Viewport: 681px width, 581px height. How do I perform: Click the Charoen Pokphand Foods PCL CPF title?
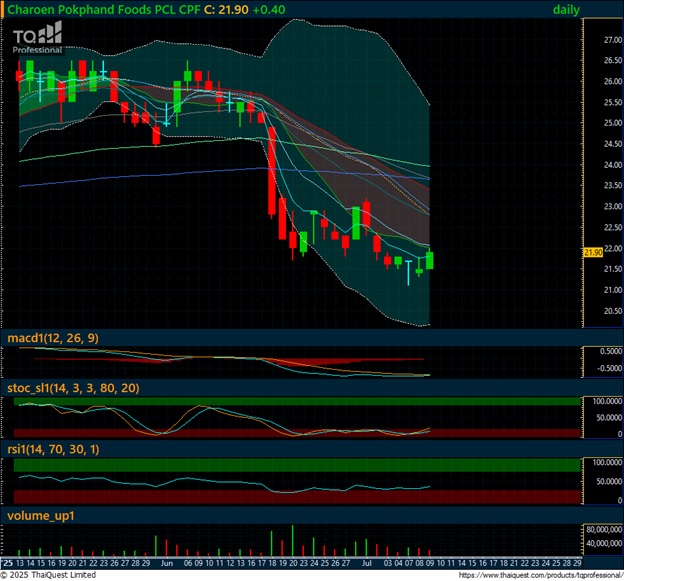click(x=104, y=10)
